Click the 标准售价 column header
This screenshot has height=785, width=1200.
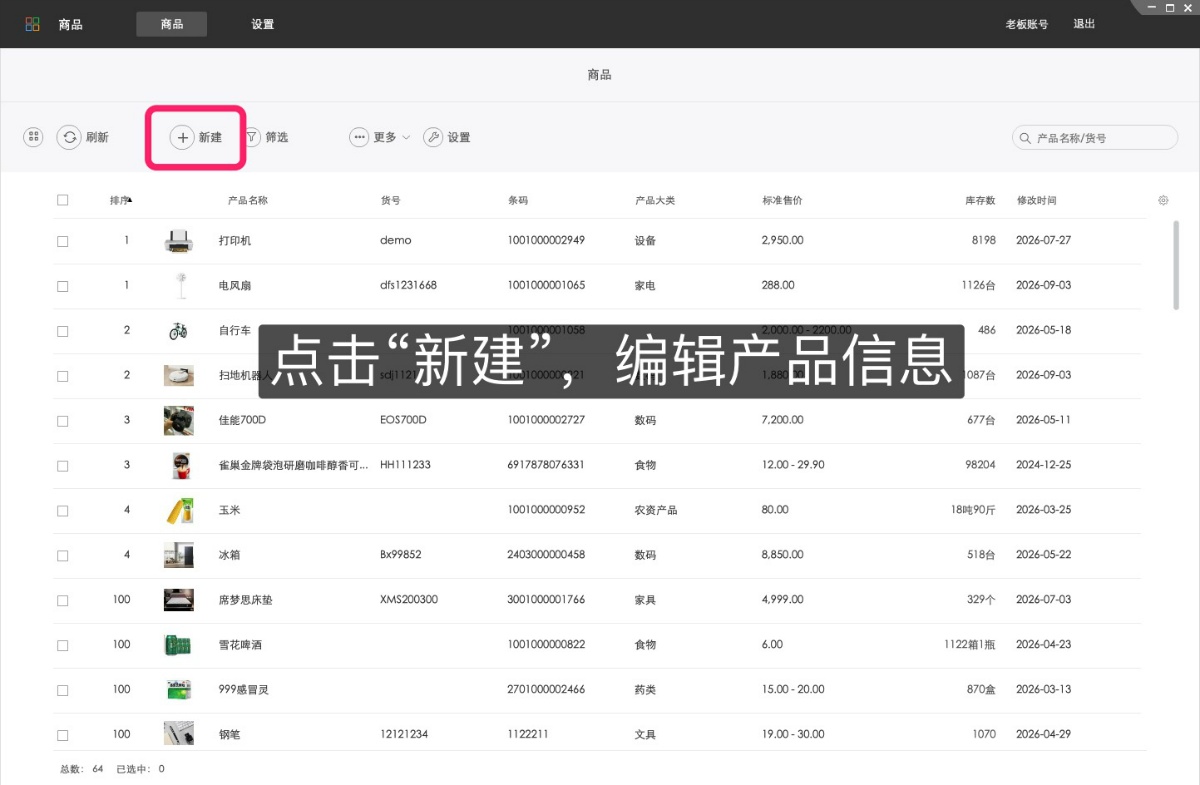click(x=782, y=200)
